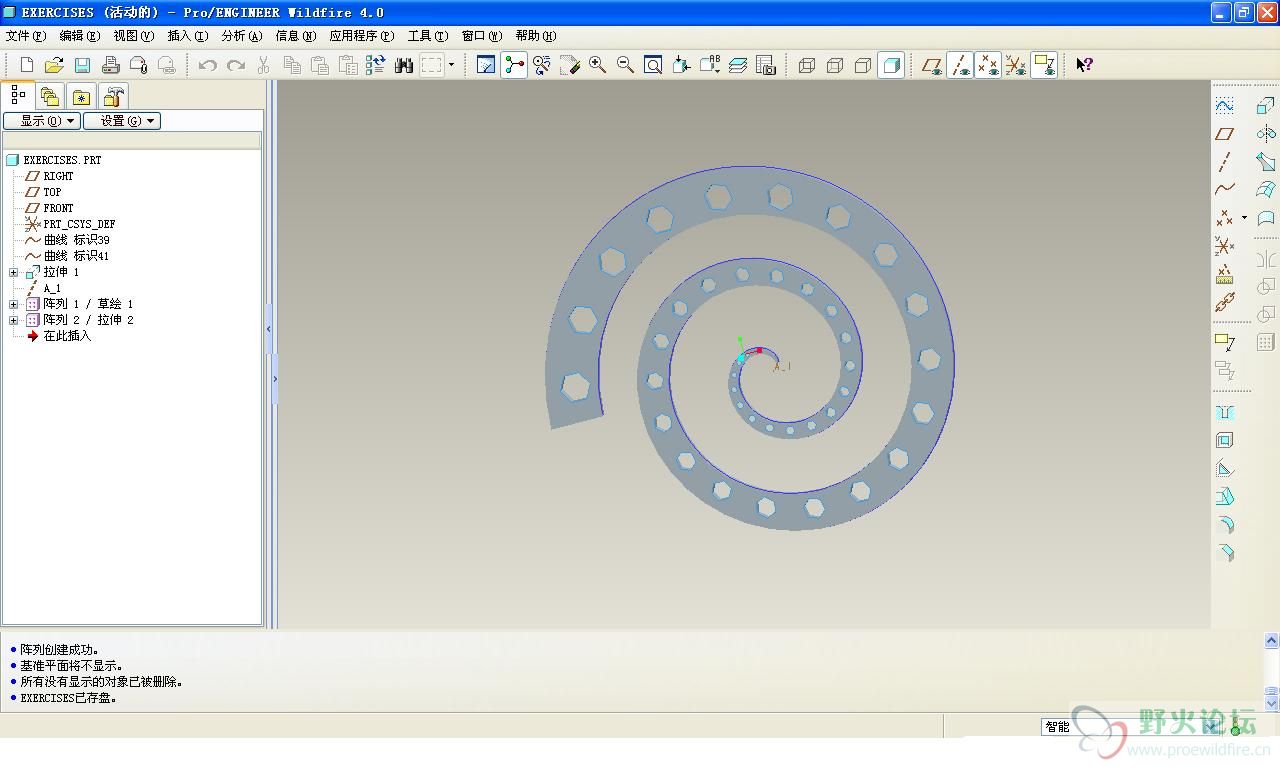Open the datum point tool flyout arrow
1280x768 pixels.
[x=1244, y=217]
